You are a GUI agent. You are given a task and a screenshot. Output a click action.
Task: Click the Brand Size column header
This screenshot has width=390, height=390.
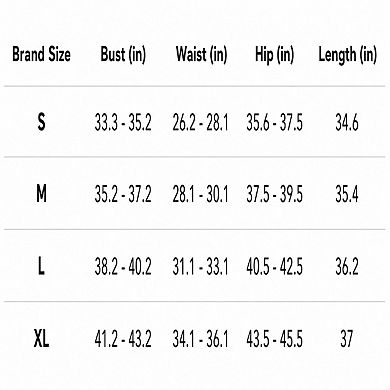(x=41, y=54)
